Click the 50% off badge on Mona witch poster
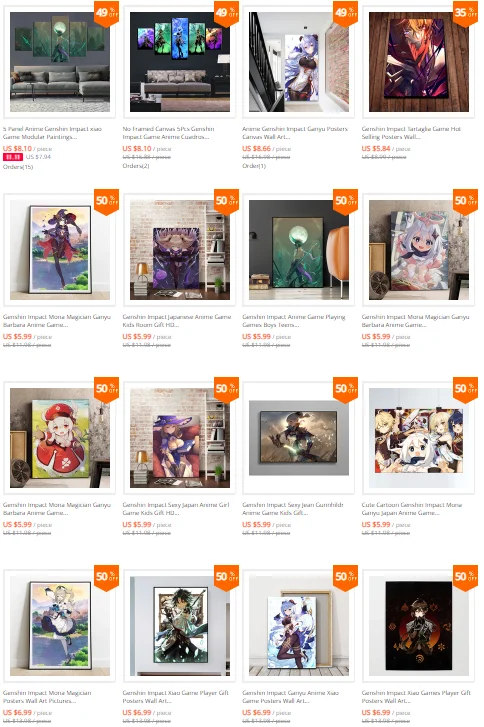This screenshot has height=727, width=484. pos(107,202)
